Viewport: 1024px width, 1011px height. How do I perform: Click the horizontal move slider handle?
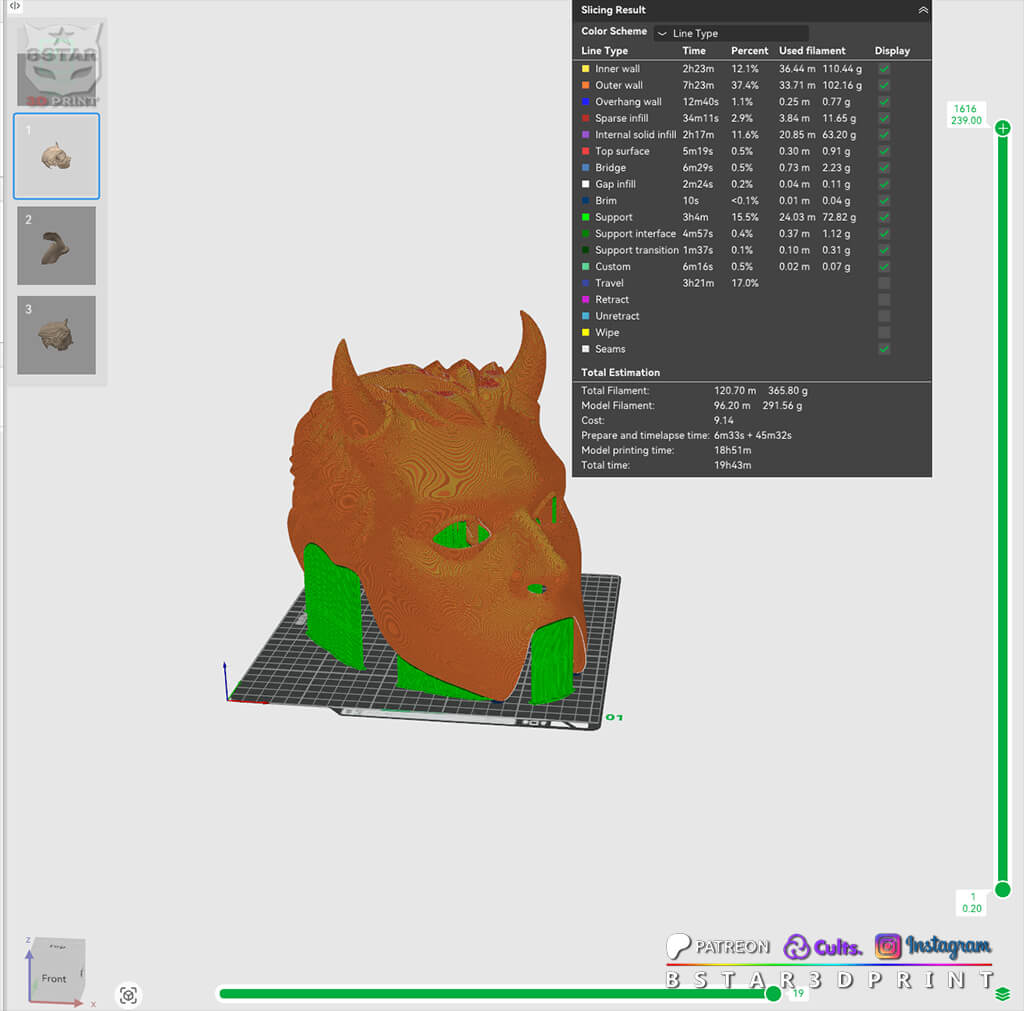(773, 993)
